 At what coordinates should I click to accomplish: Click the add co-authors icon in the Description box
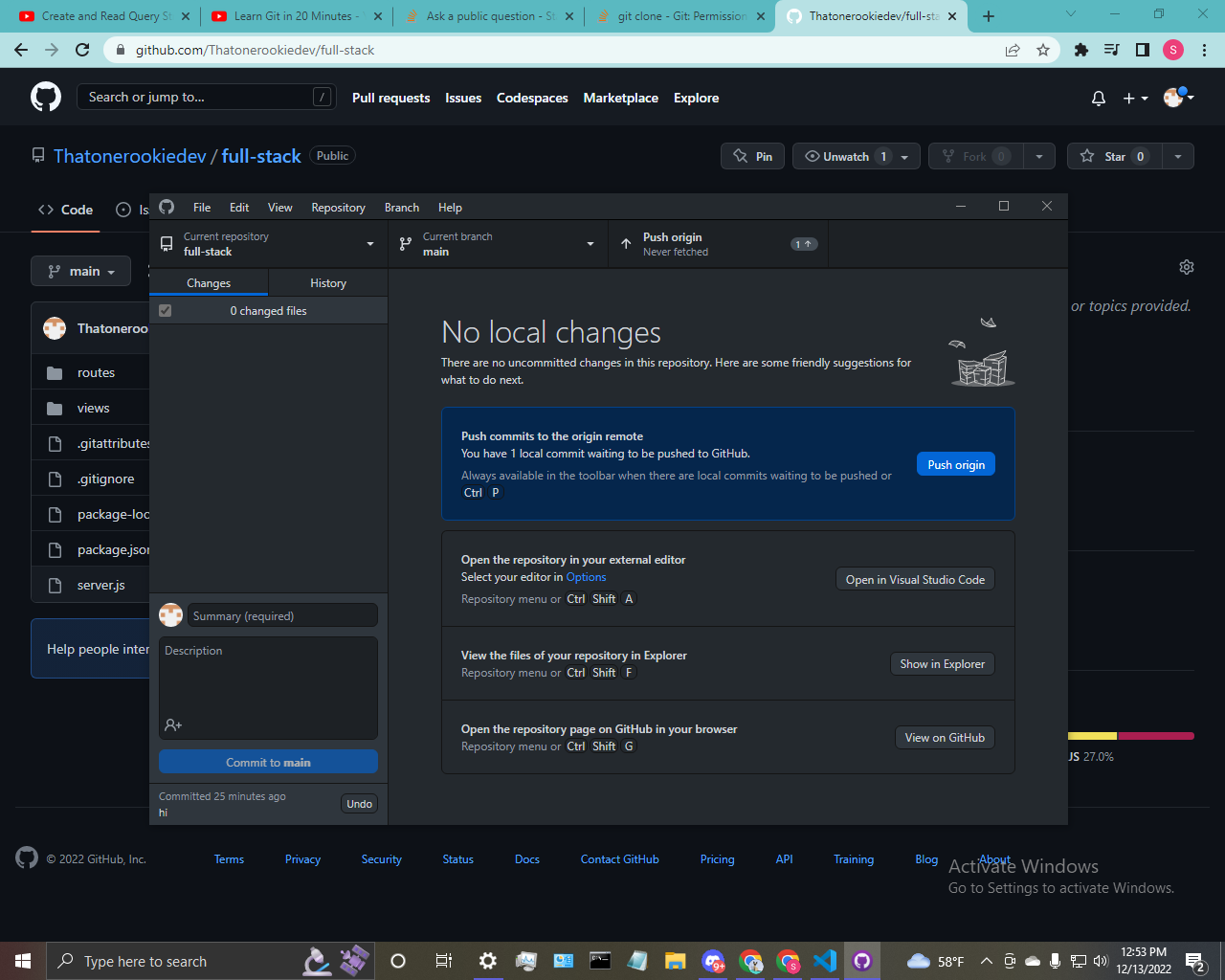(x=173, y=725)
